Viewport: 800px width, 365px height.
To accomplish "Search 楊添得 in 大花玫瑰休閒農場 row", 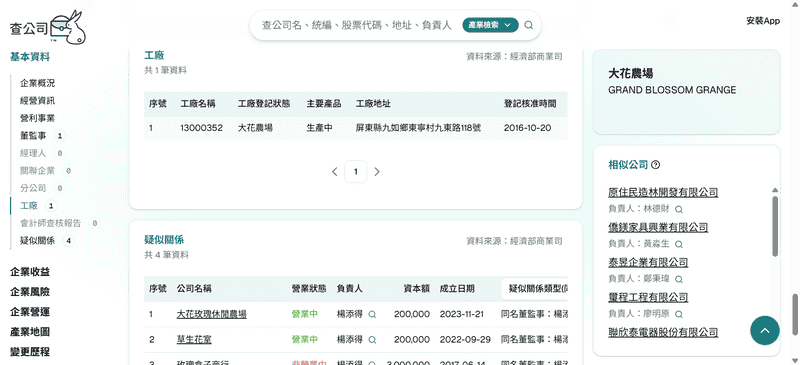I will pyautogui.click(x=372, y=314).
